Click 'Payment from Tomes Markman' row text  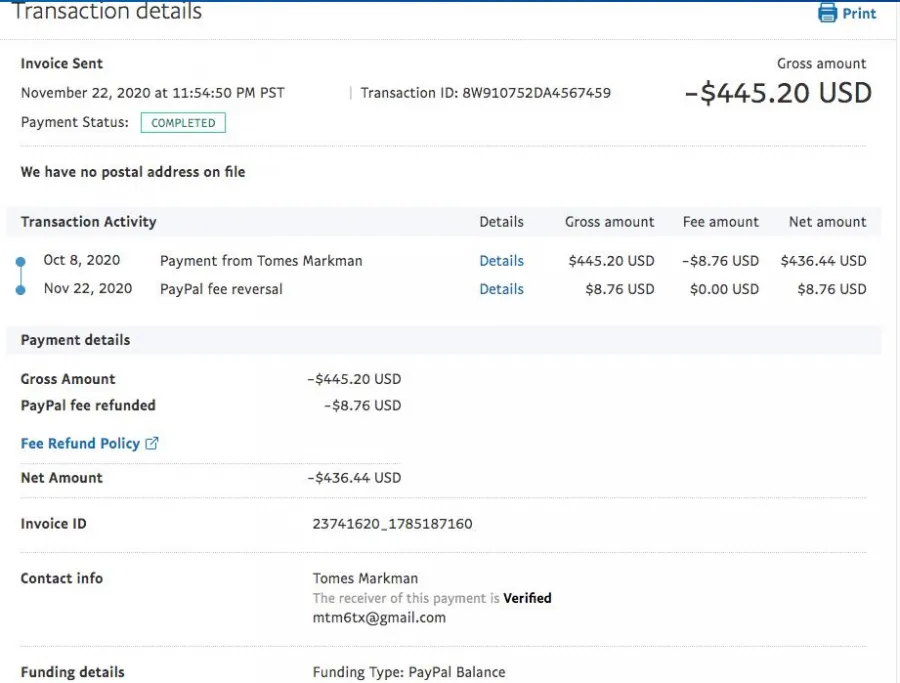coord(261,261)
